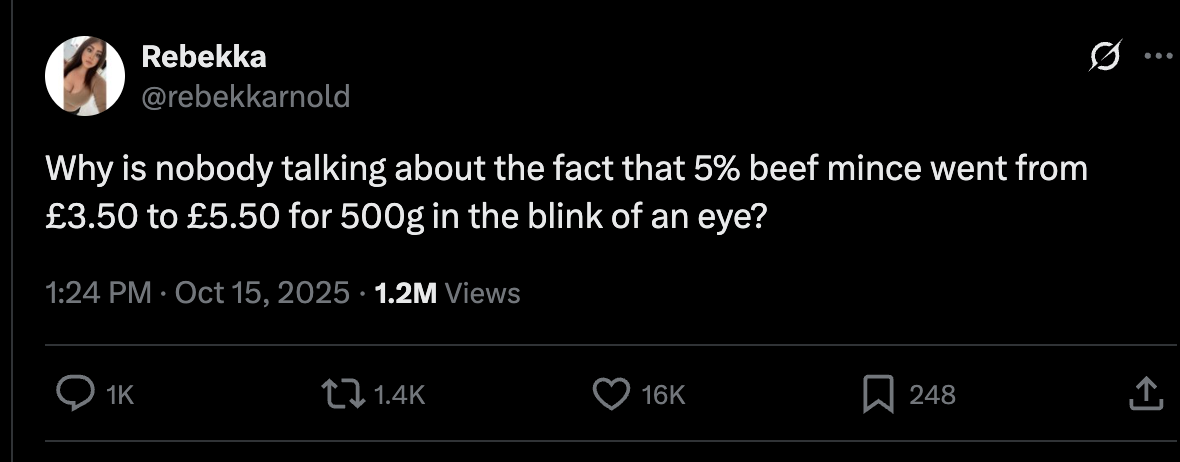Viewport: 1180px width, 462px height.
Task: Click the display name Rebekka
Action: [204, 58]
